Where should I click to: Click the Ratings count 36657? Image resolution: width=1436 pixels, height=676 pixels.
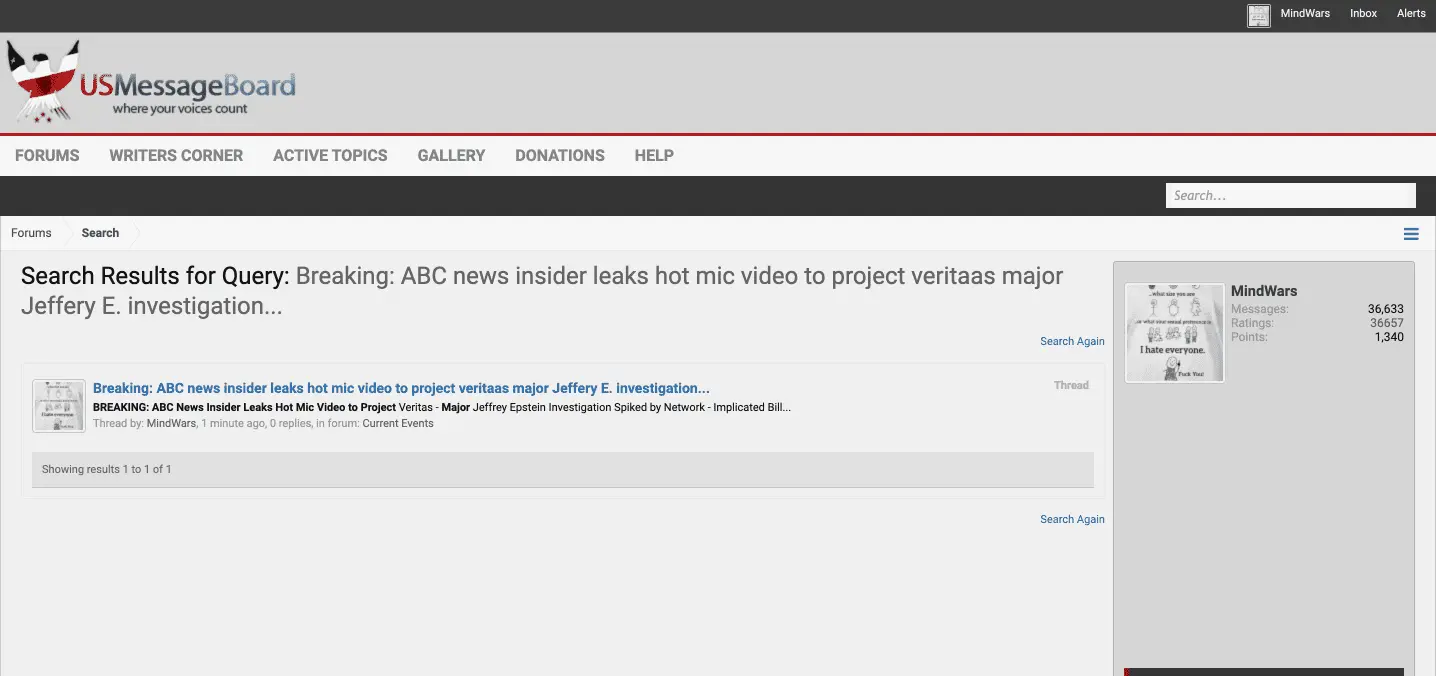[x=1387, y=323]
